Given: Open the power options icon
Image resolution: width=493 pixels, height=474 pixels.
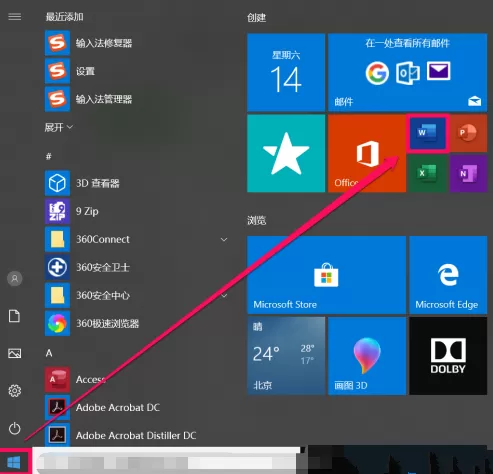Looking at the screenshot, I should [15, 428].
